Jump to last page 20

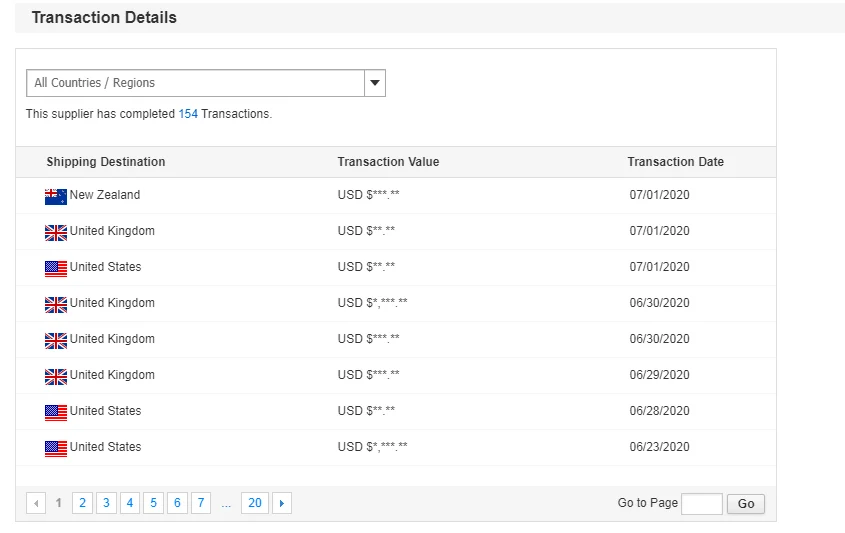click(x=255, y=503)
